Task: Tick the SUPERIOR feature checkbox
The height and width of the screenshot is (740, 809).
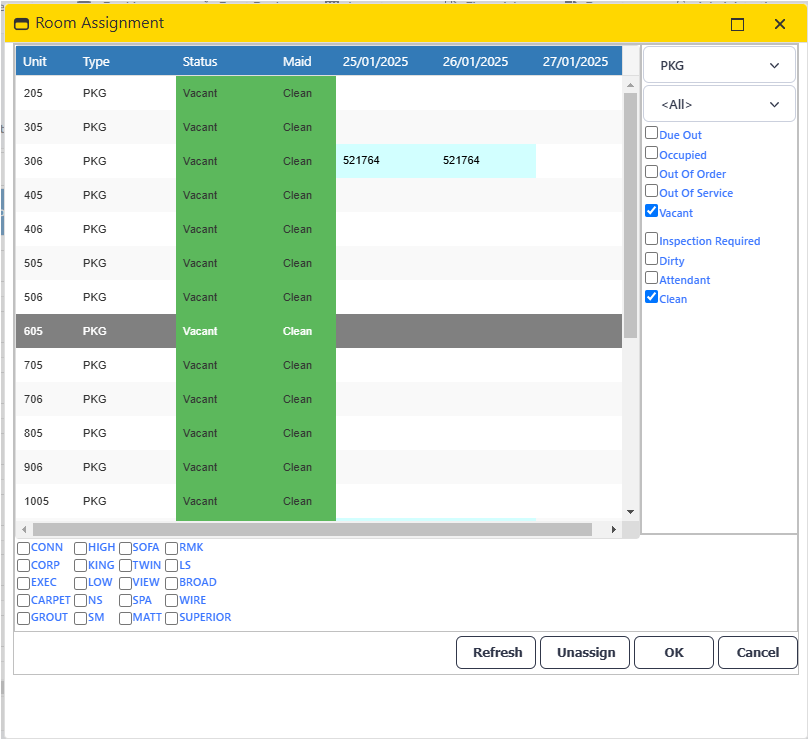Action: 171,618
